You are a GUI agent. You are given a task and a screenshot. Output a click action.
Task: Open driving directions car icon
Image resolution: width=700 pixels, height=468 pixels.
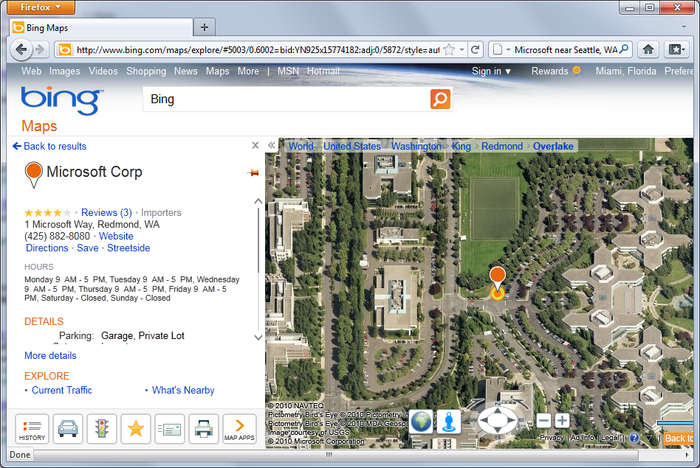pos(68,429)
